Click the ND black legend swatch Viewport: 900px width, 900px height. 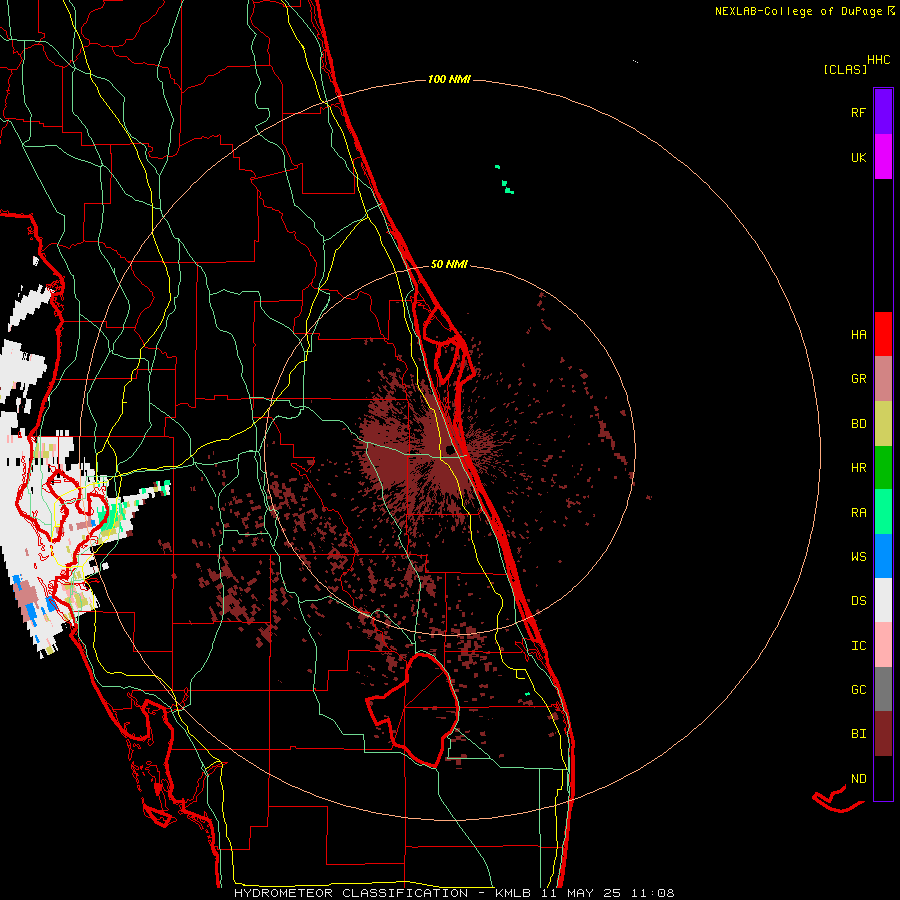pos(883,778)
